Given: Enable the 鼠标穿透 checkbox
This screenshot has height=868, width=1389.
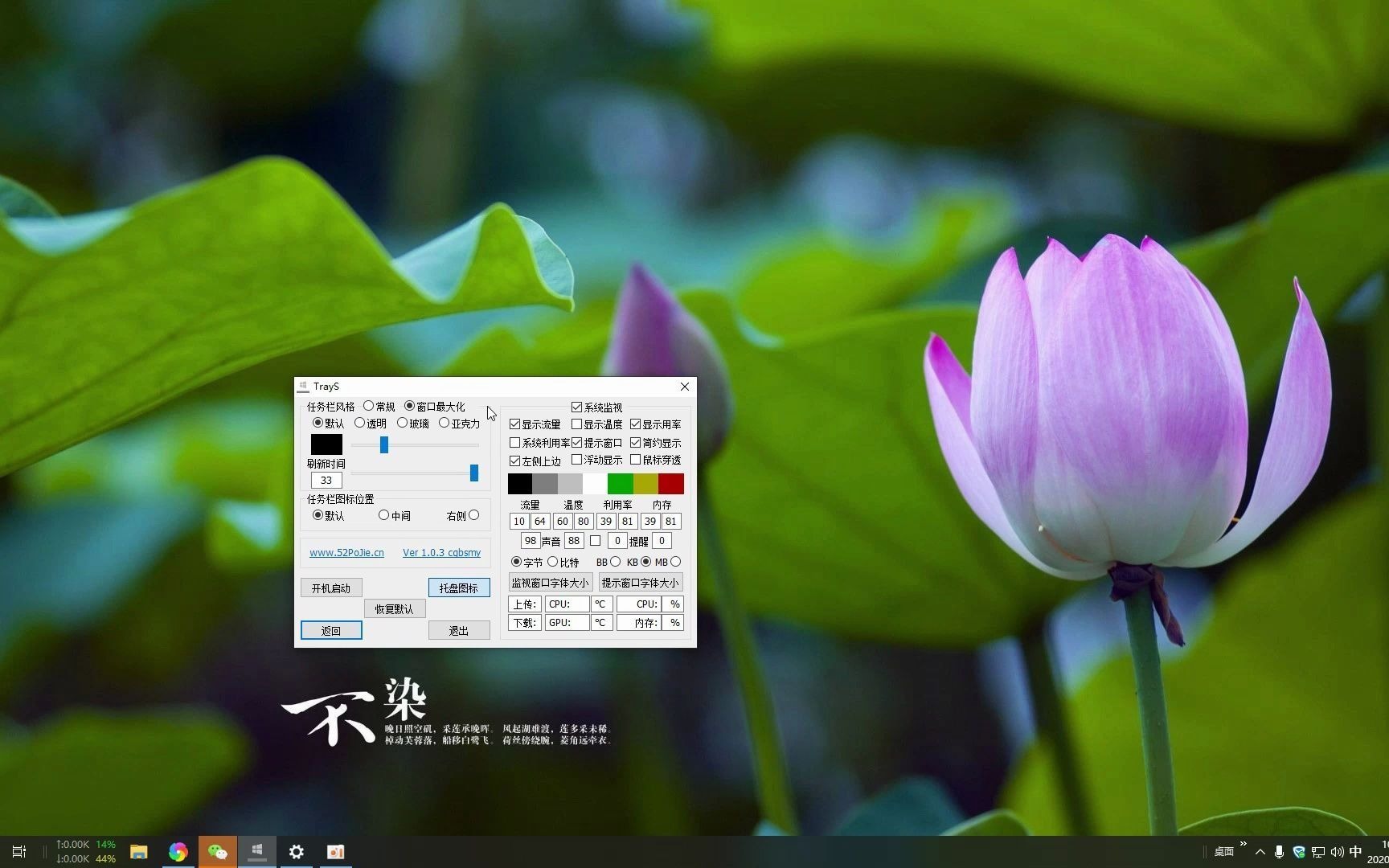Looking at the screenshot, I should (x=636, y=460).
